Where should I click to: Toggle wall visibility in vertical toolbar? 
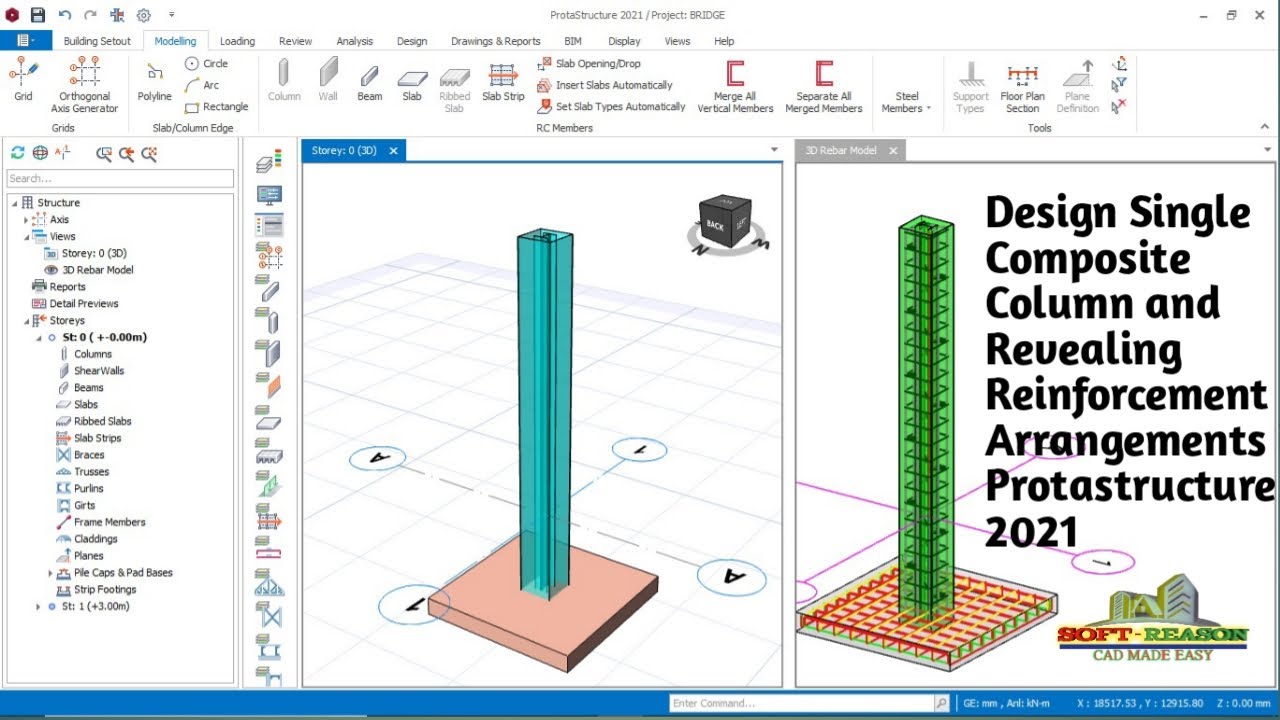pyautogui.click(x=268, y=353)
